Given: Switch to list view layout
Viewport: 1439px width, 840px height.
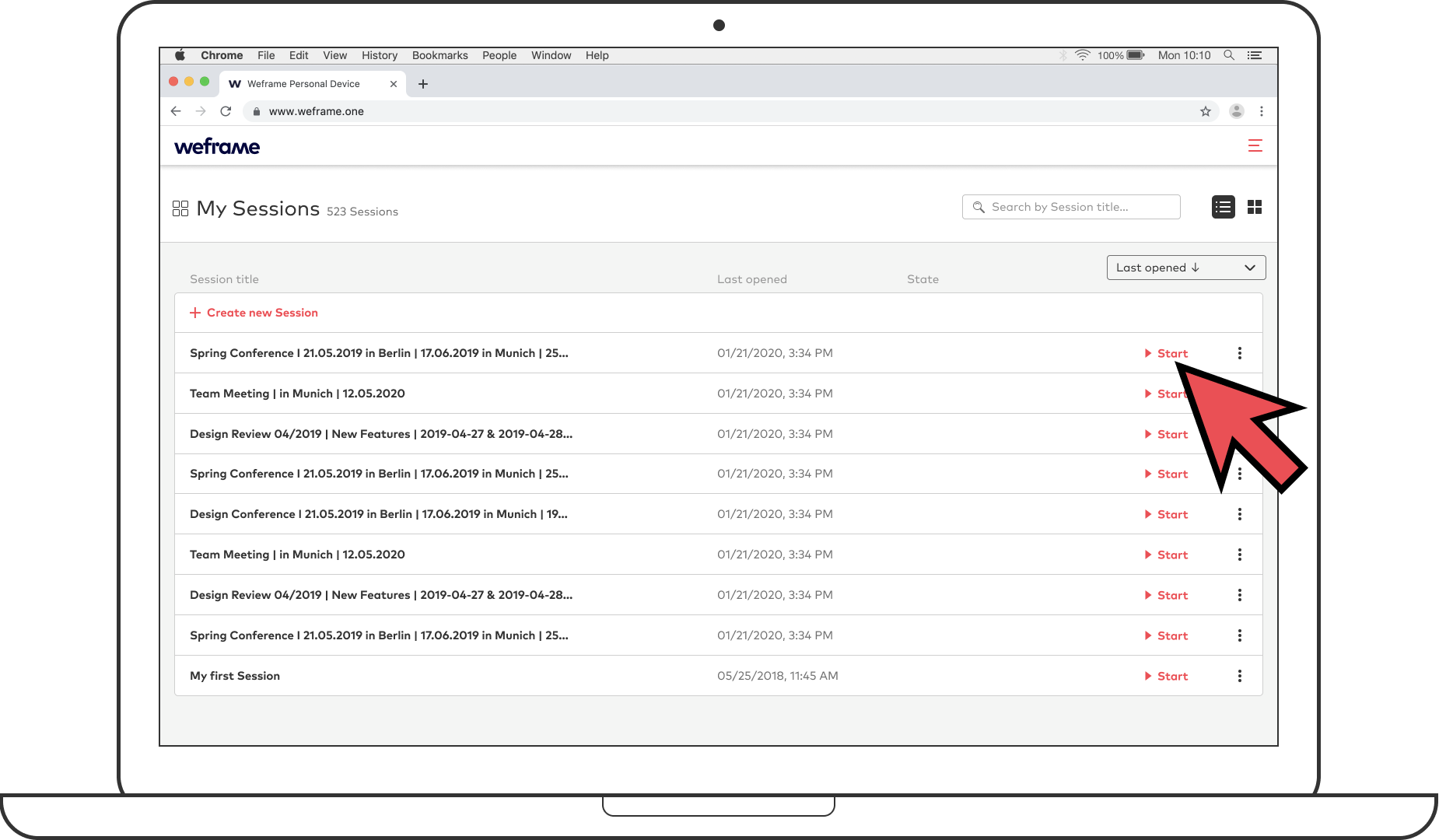Looking at the screenshot, I should 1223,207.
